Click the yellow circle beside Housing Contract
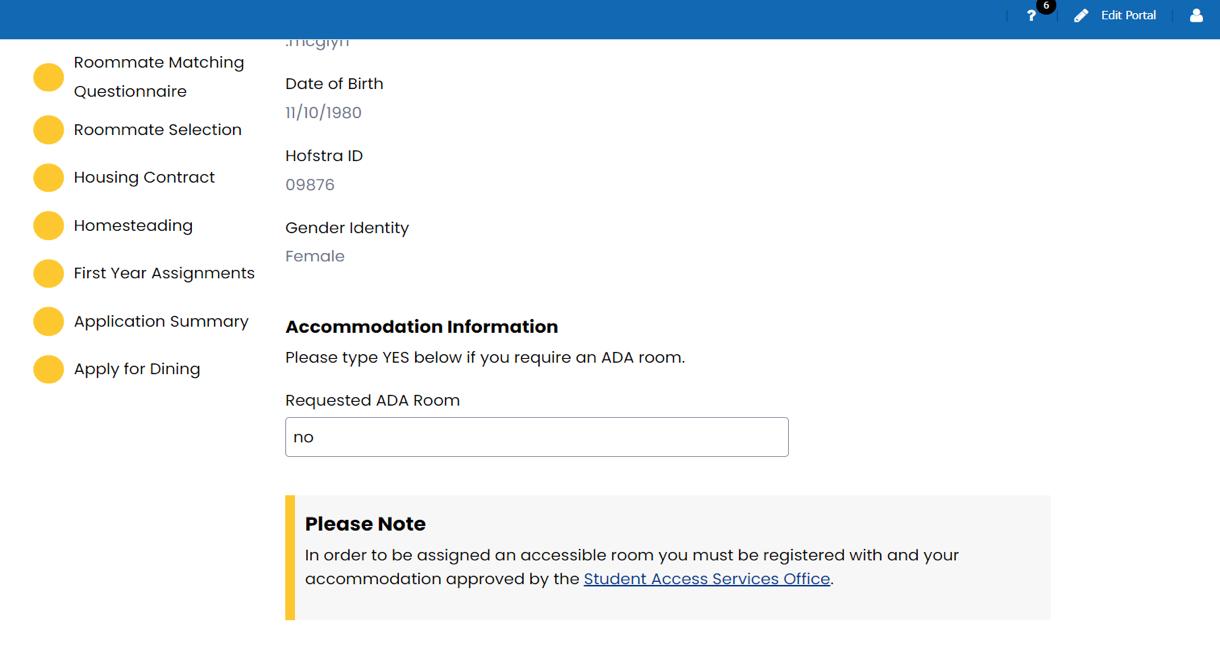This screenshot has width=1220, height=651. (x=48, y=178)
